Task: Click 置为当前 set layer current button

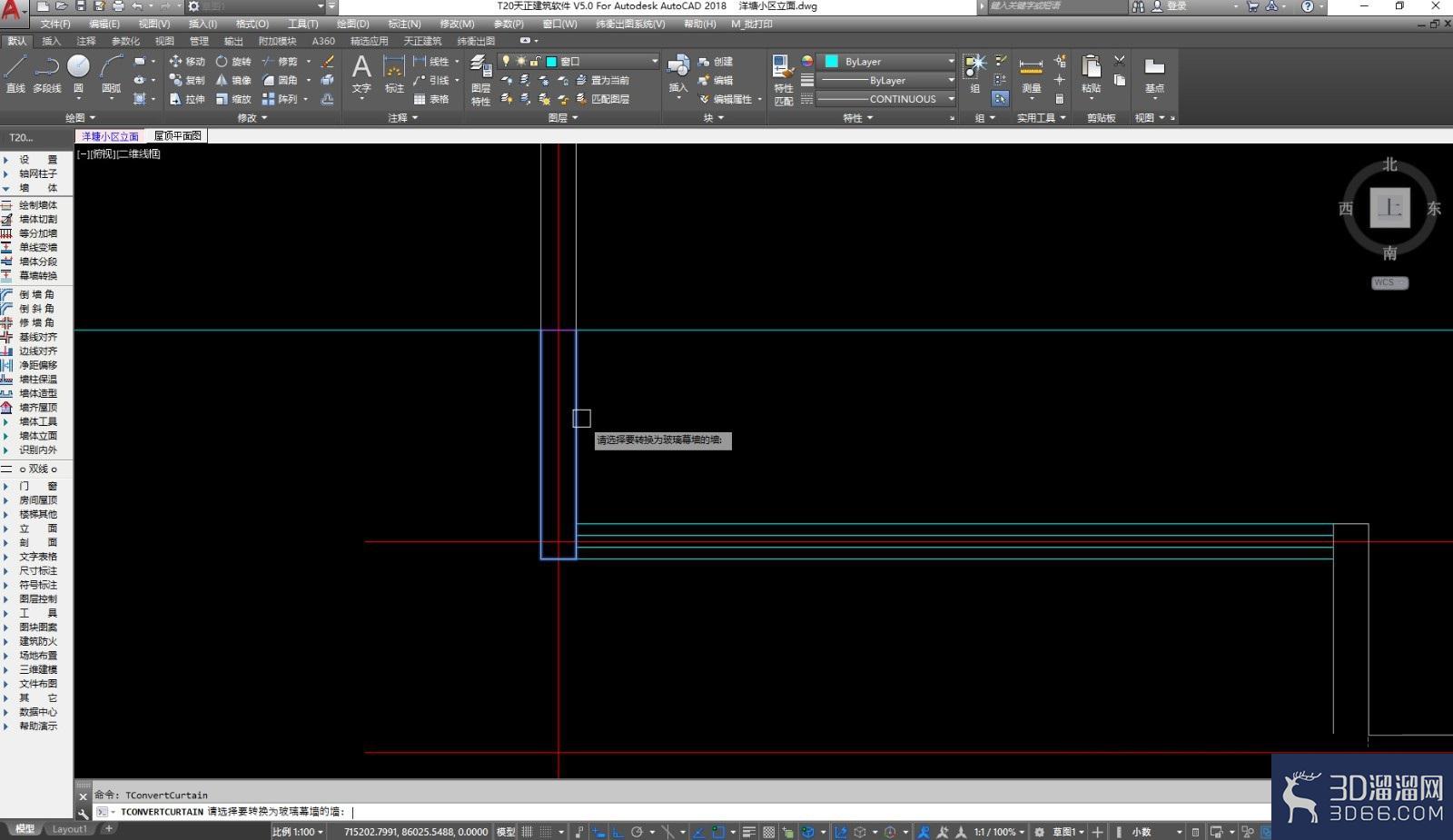Action: click(x=603, y=80)
